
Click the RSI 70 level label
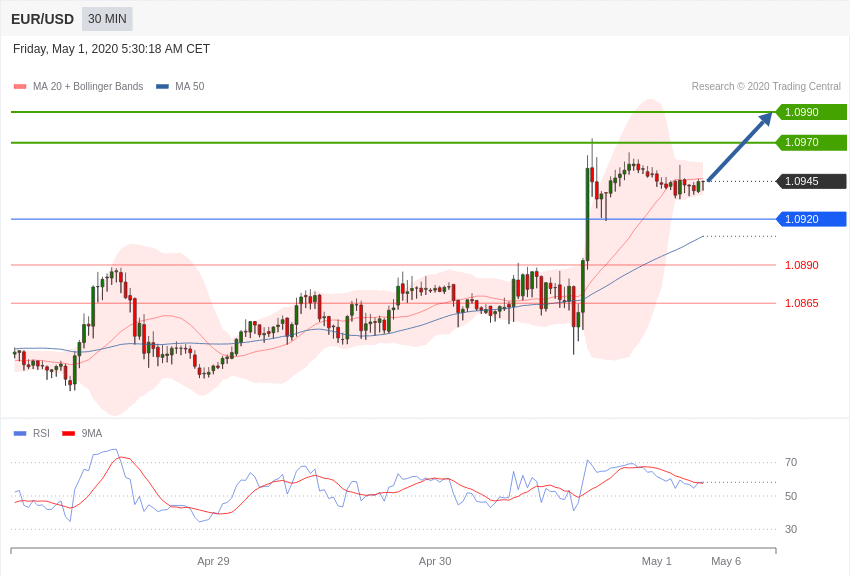pyautogui.click(x=791, y=463)
